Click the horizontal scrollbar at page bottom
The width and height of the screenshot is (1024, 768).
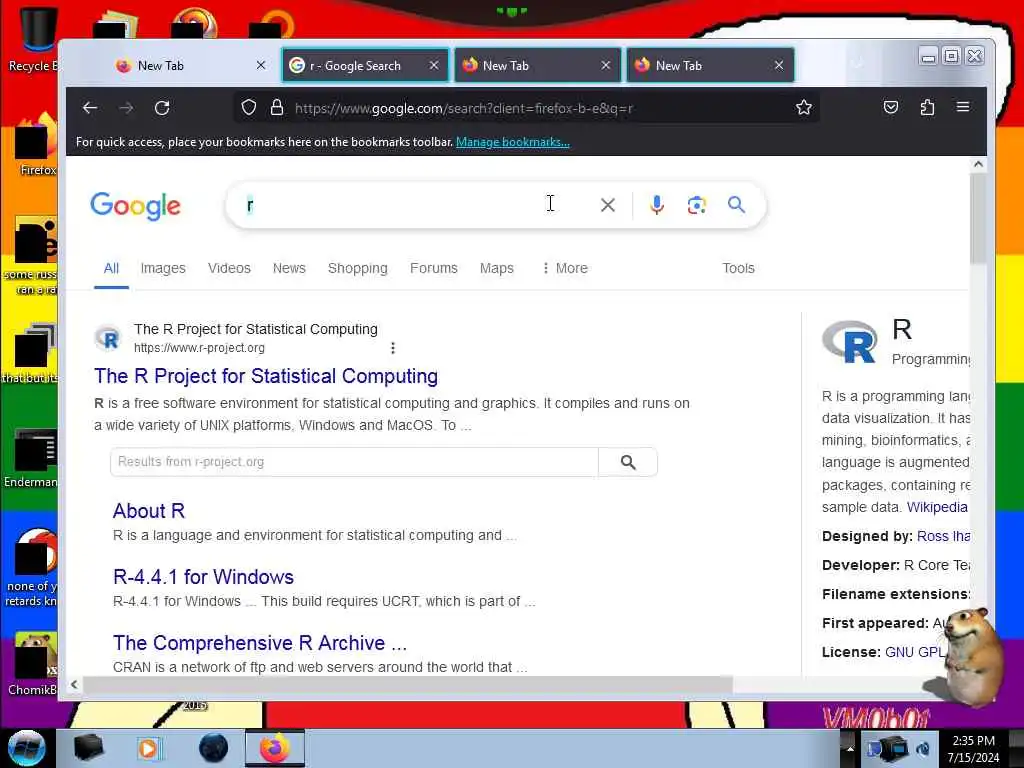pos(408,684)
